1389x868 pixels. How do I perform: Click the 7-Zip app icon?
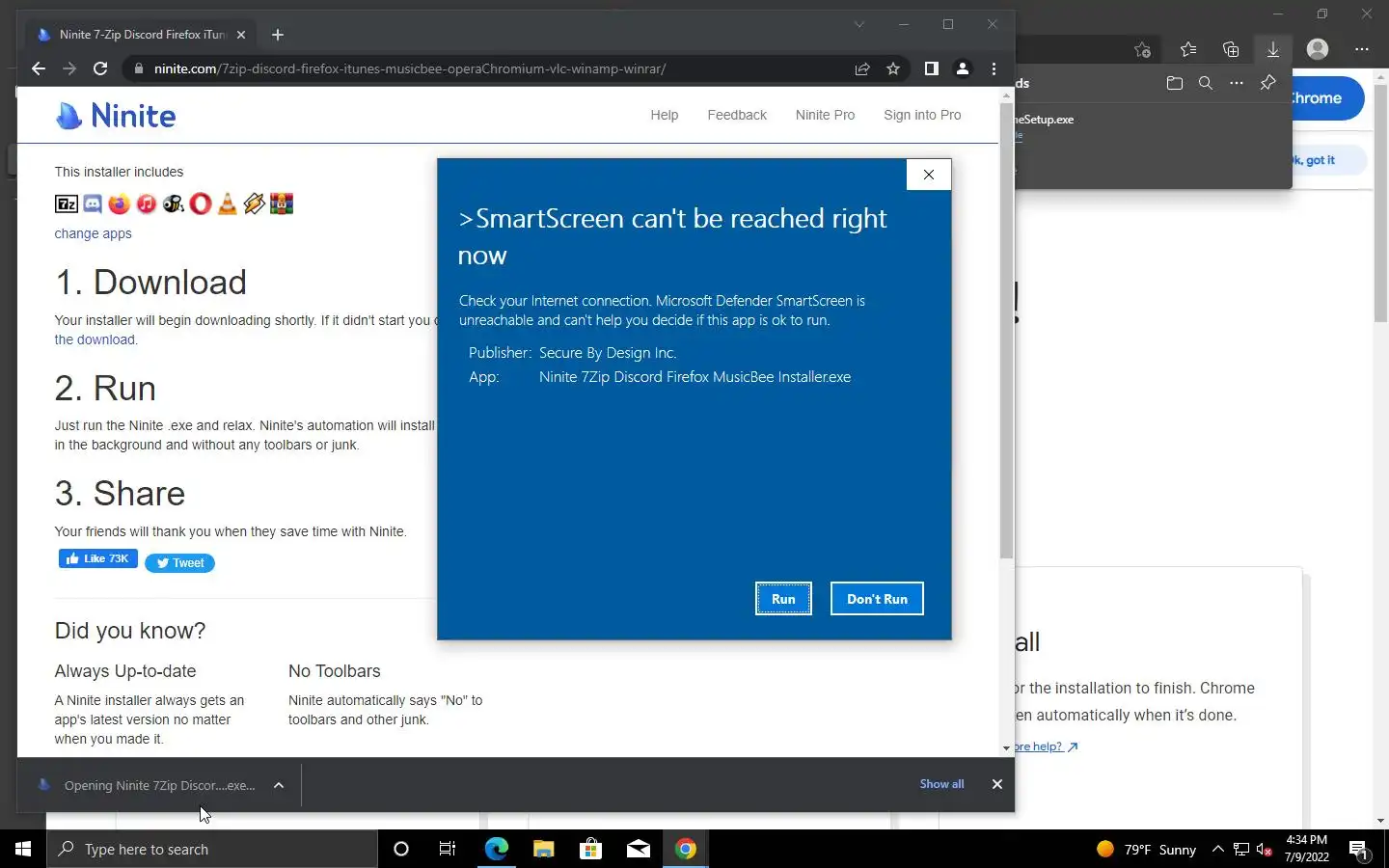pos(67,203)
